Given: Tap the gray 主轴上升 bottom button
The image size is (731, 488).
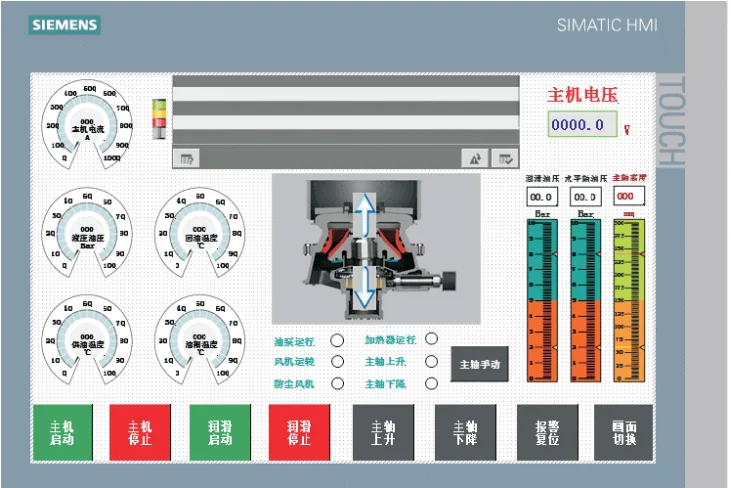Looking at the screenshot, I should (383, 433).
